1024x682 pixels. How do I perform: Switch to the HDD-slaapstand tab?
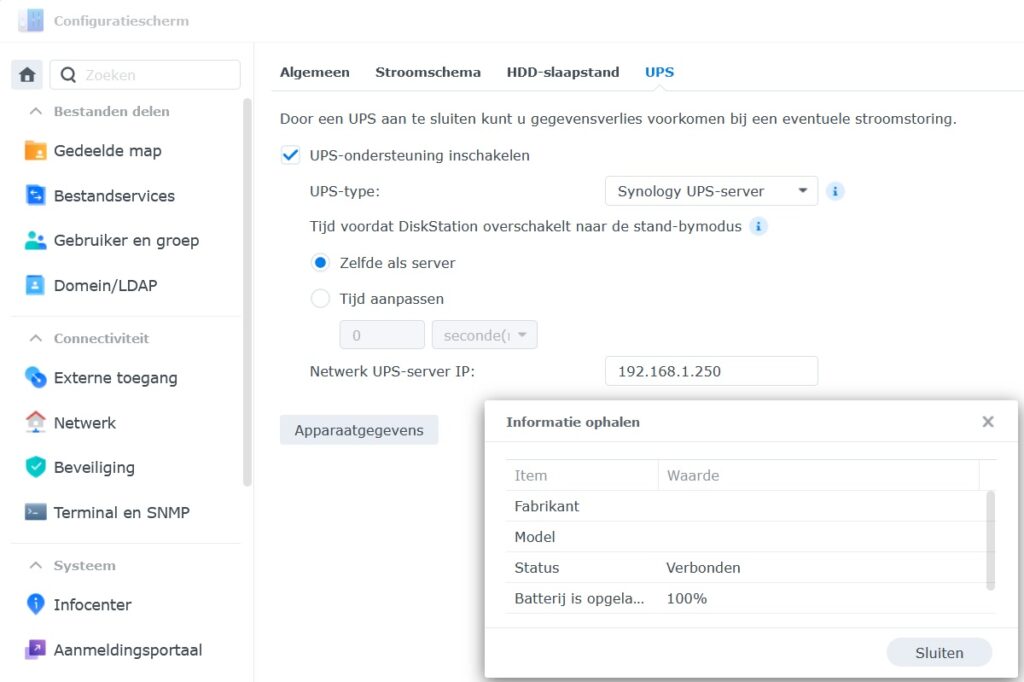pyautogui.click(x=563, y=72)
